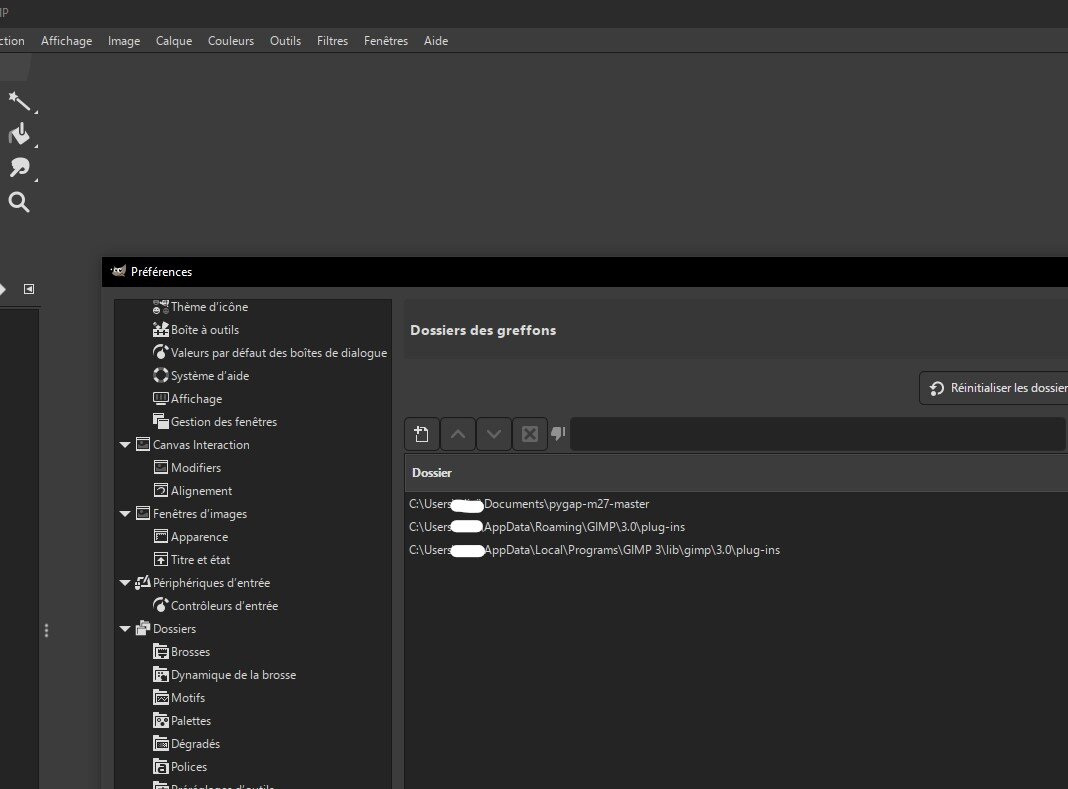Click the folder path input field
The width and height of the screenshot is (1068, 789).
click(x=818, y=434)
